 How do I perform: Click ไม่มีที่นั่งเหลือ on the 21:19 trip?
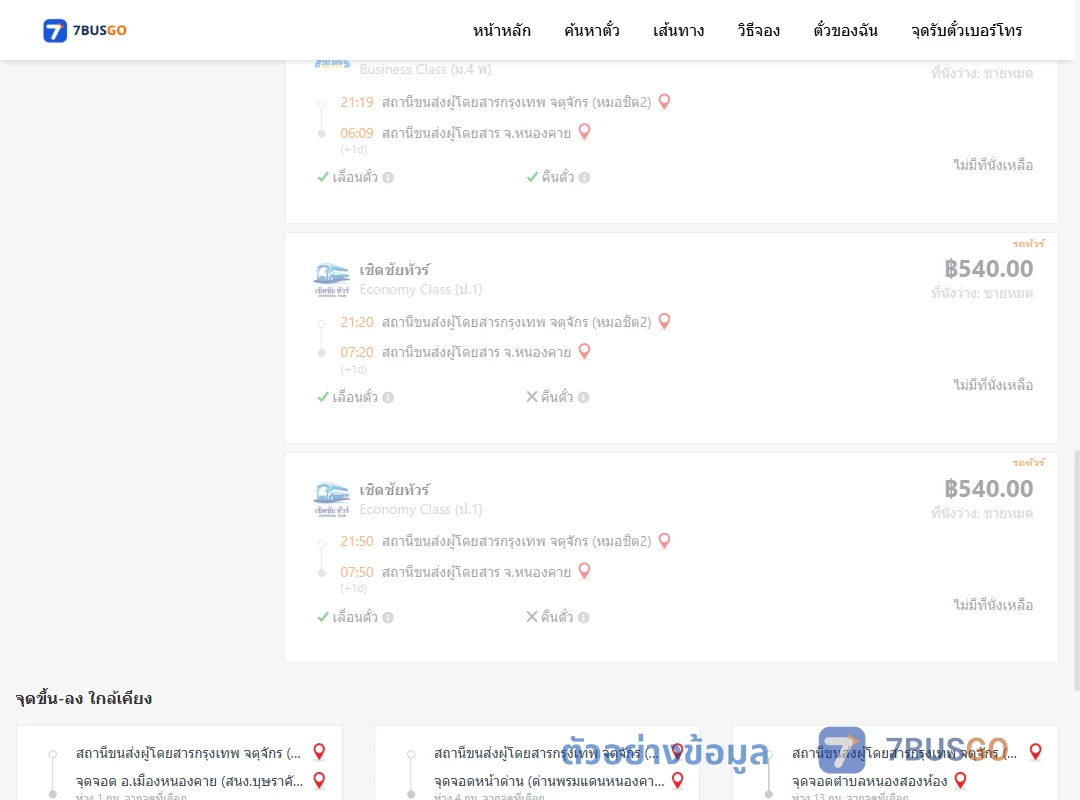(993, 165)
